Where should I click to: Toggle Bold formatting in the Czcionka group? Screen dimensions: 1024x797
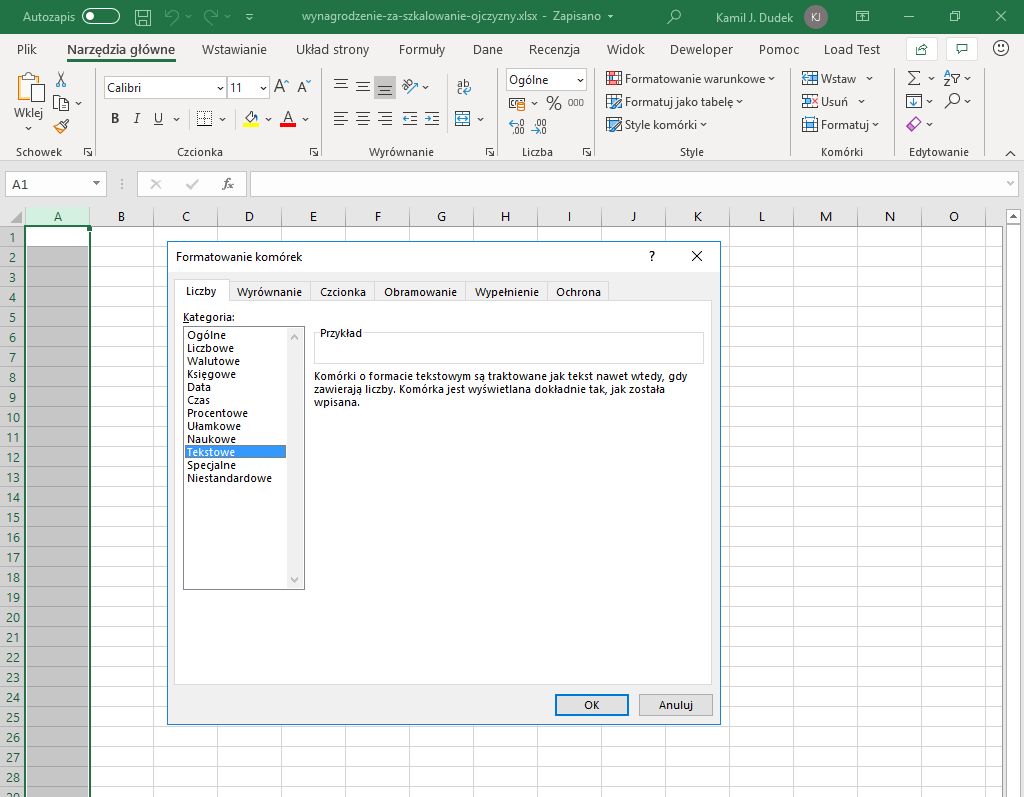pos(115,119)
